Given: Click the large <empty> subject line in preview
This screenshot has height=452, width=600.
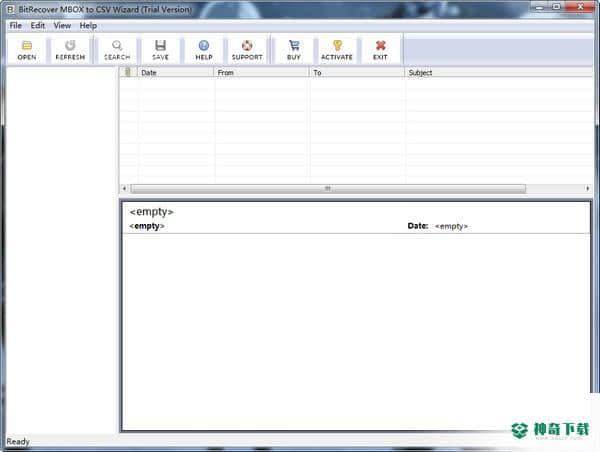Looking at the screenshot, I should pos(152,212).
